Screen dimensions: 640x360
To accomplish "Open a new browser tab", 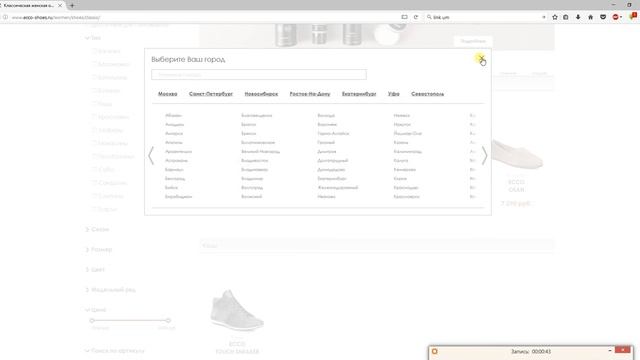I will (72, 6).
